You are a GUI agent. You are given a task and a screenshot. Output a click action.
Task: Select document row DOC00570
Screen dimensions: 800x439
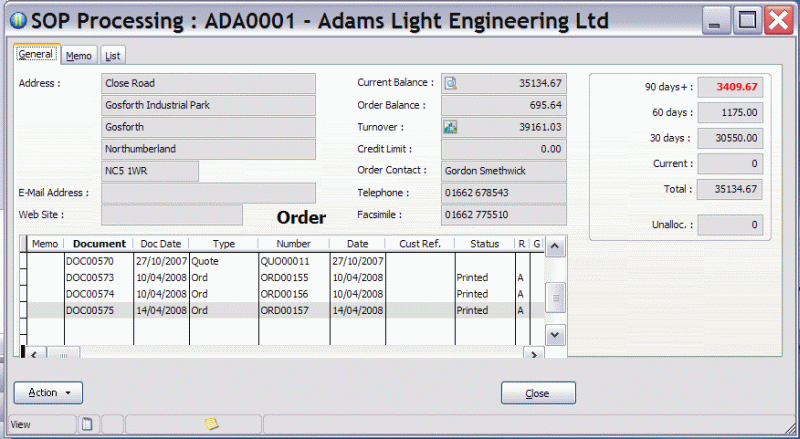285,261
